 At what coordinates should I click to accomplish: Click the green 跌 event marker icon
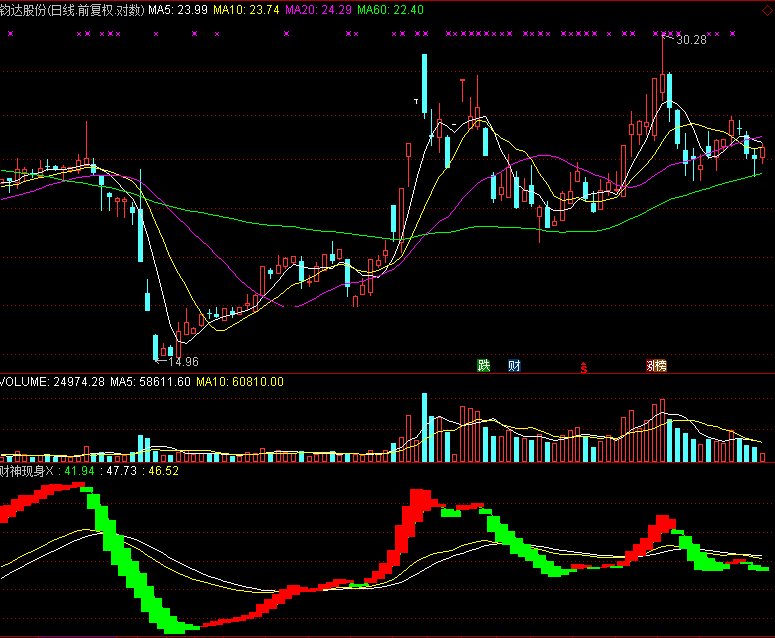coord(483,366)
